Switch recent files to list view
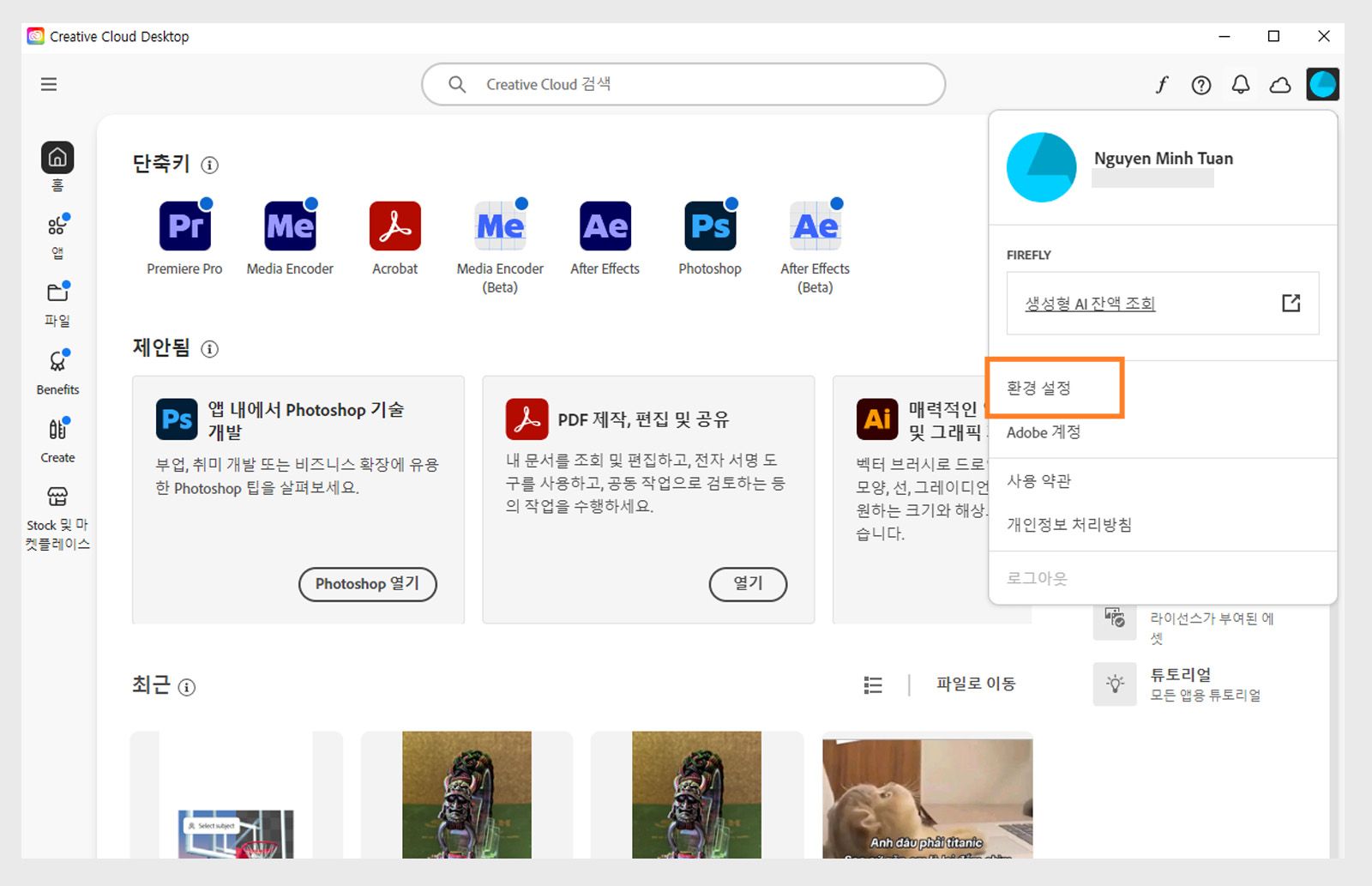This screenshot has width=1372, height=886. tap(872, 684)
